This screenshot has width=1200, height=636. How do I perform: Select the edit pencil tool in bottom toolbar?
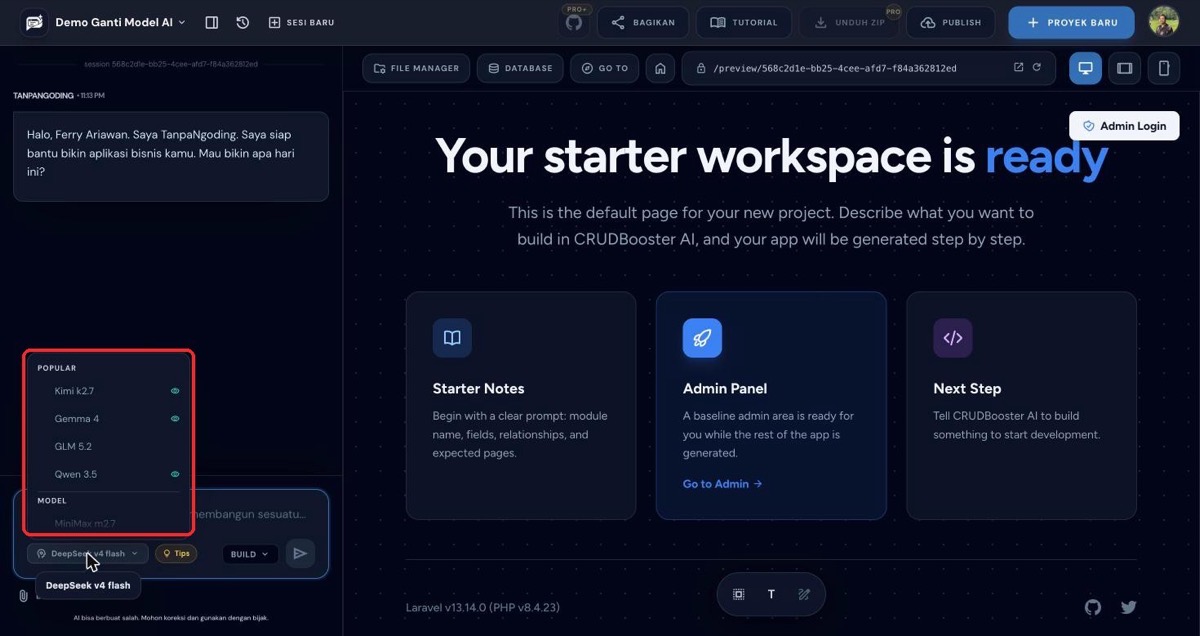point(804,594)
